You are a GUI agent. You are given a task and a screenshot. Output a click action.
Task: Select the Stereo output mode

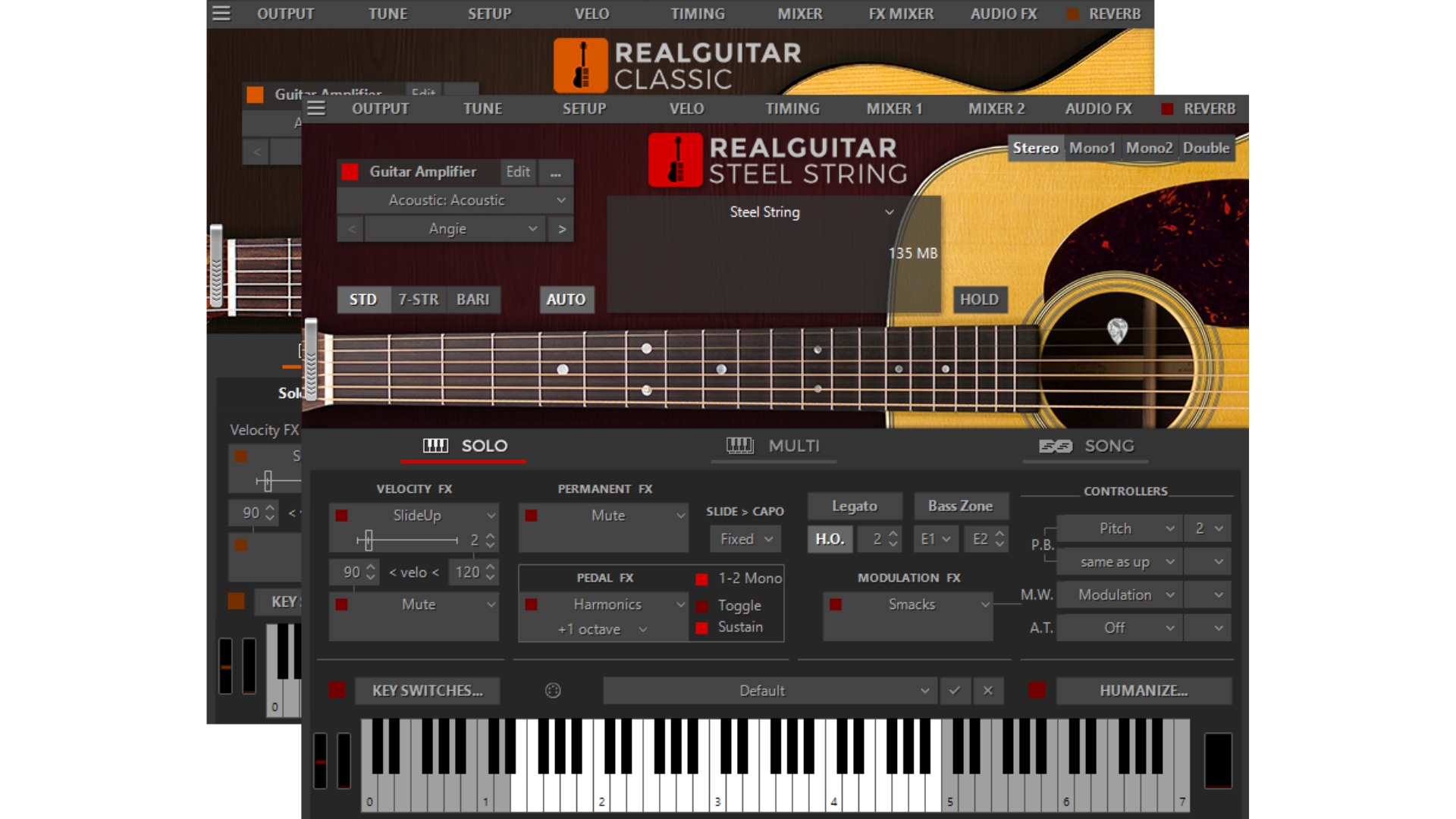point(1036,148)
